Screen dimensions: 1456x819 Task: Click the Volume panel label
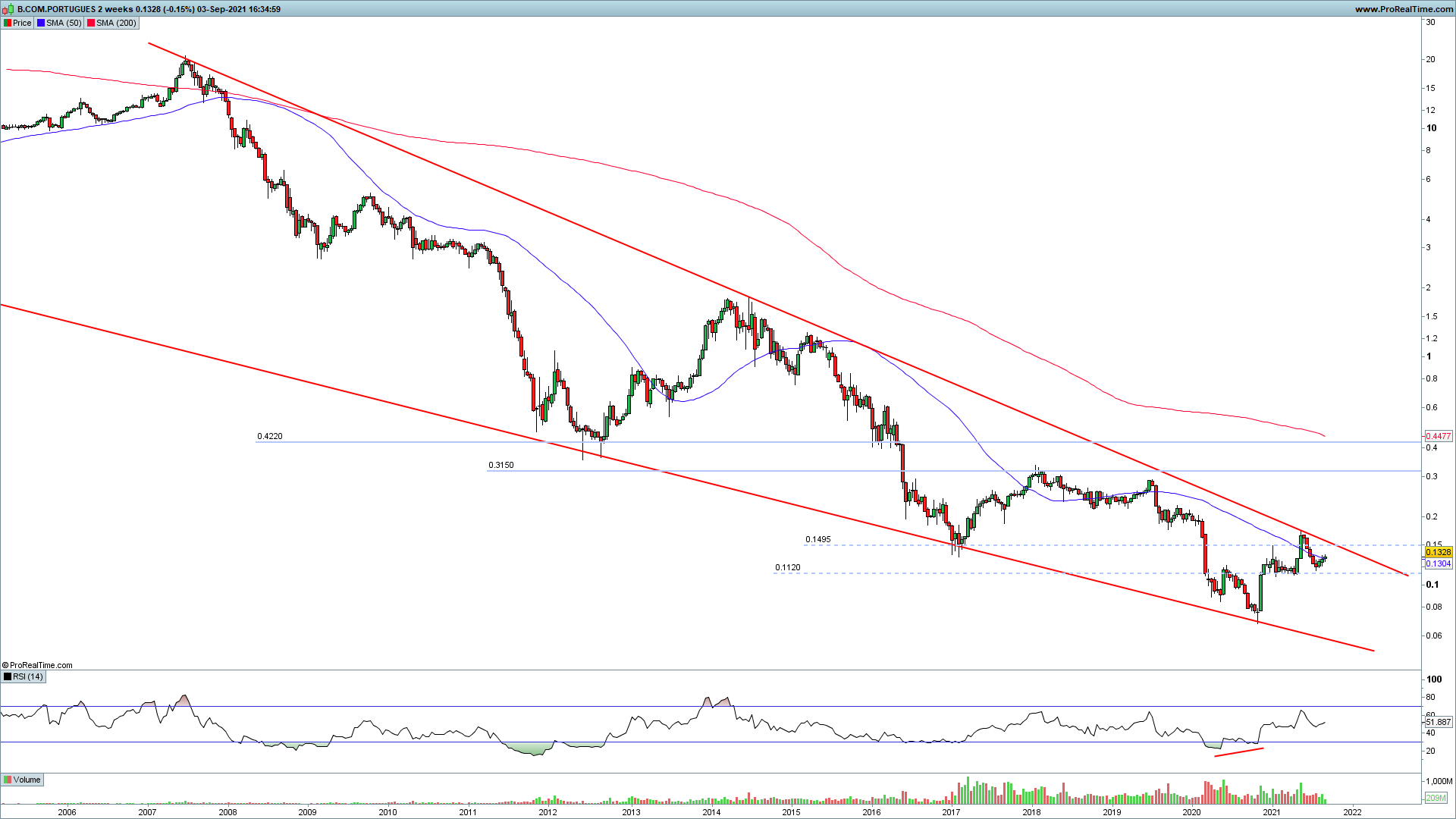27,780
